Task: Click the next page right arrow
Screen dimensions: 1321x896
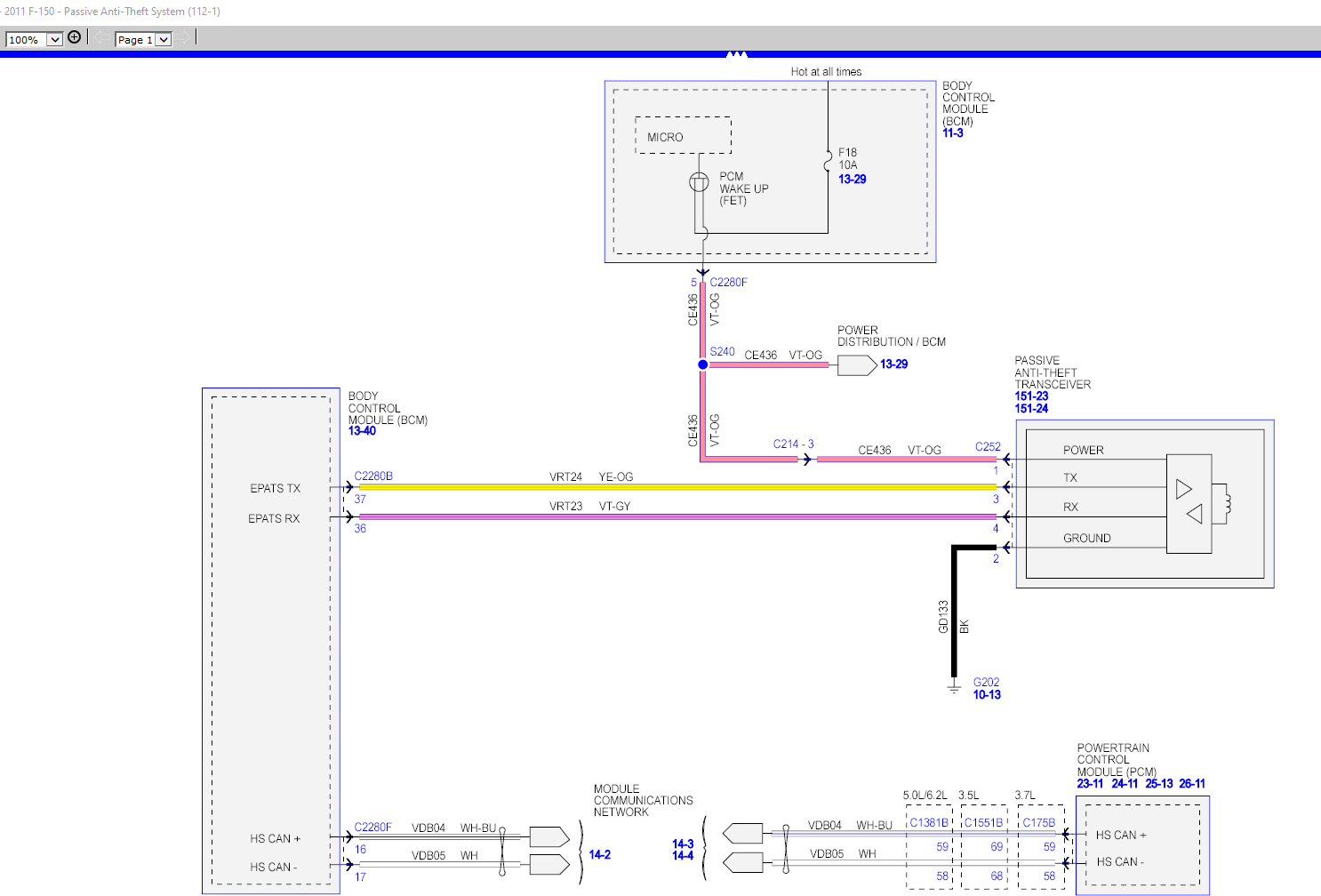Action: click(x=181, y=38)
